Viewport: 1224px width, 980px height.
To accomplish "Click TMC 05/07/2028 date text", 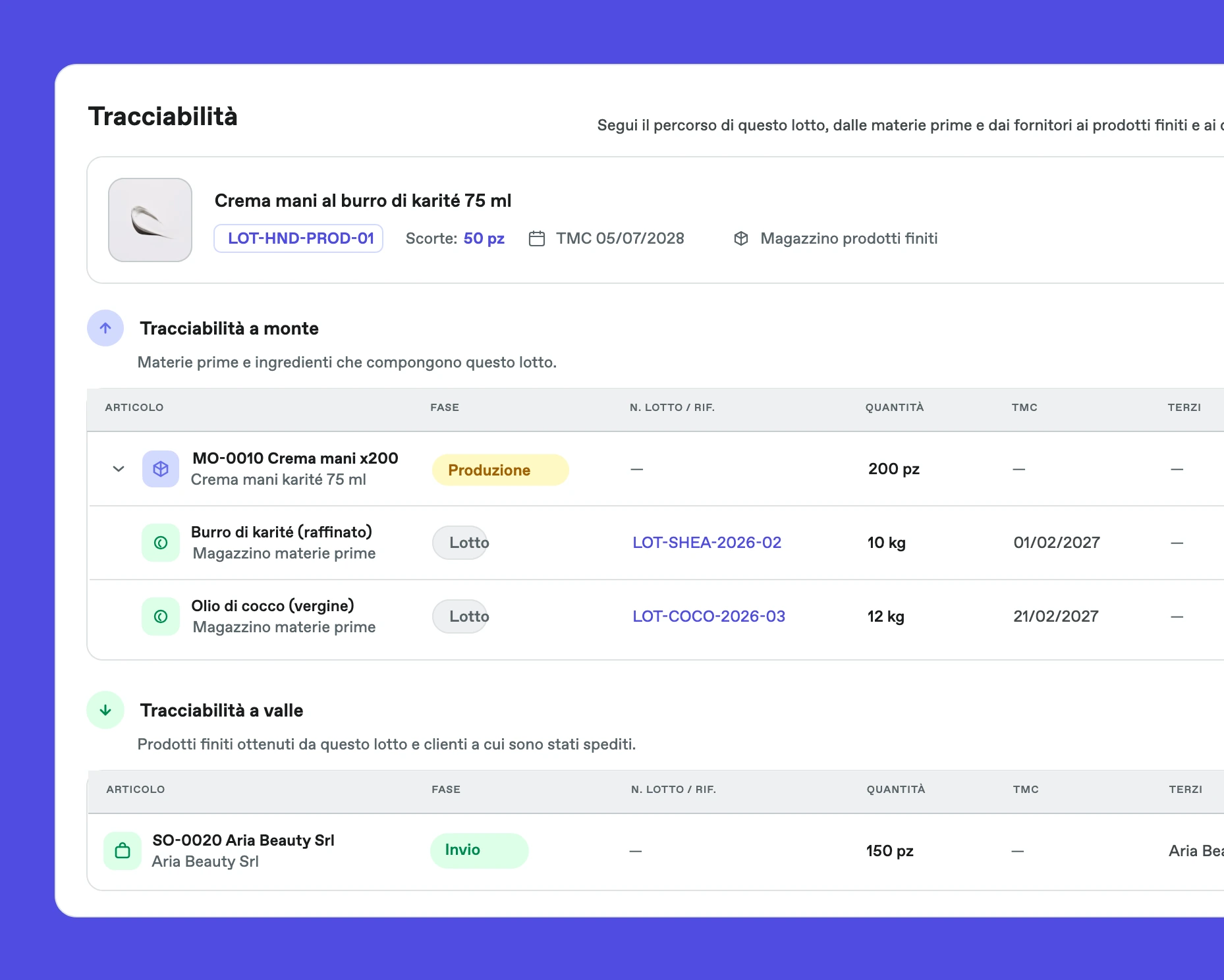I will click(620, 238).
